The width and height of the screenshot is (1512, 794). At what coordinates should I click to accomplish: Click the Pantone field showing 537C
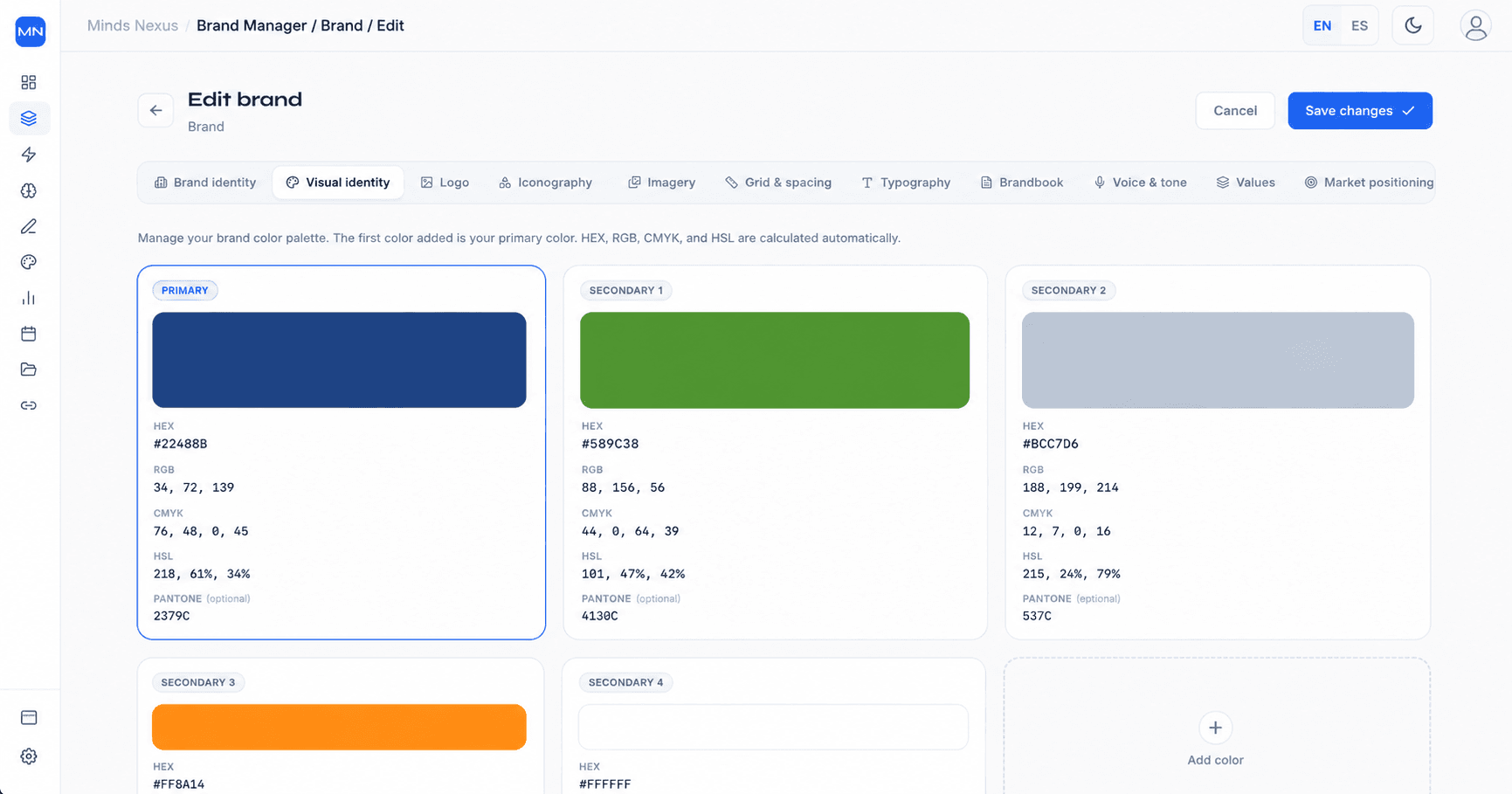point(1038,616)
